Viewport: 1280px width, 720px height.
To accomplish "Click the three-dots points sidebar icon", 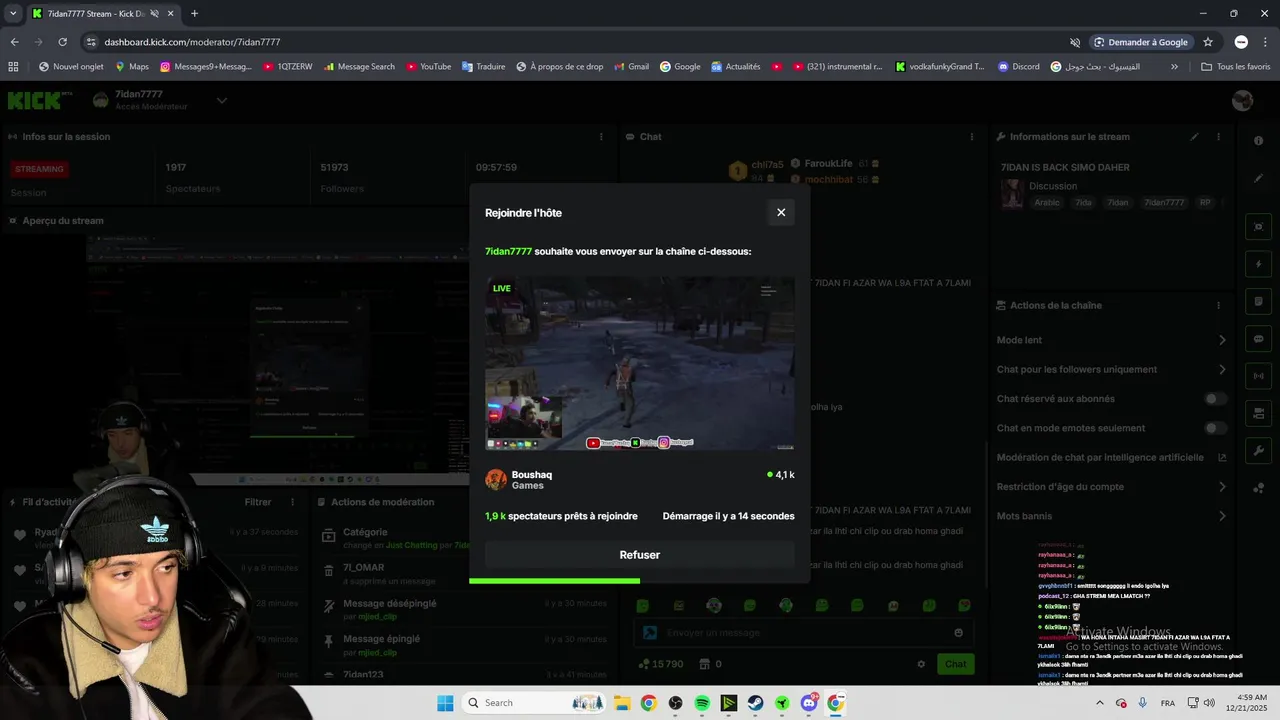I will pyautogui.click(x=1259, y=488).
